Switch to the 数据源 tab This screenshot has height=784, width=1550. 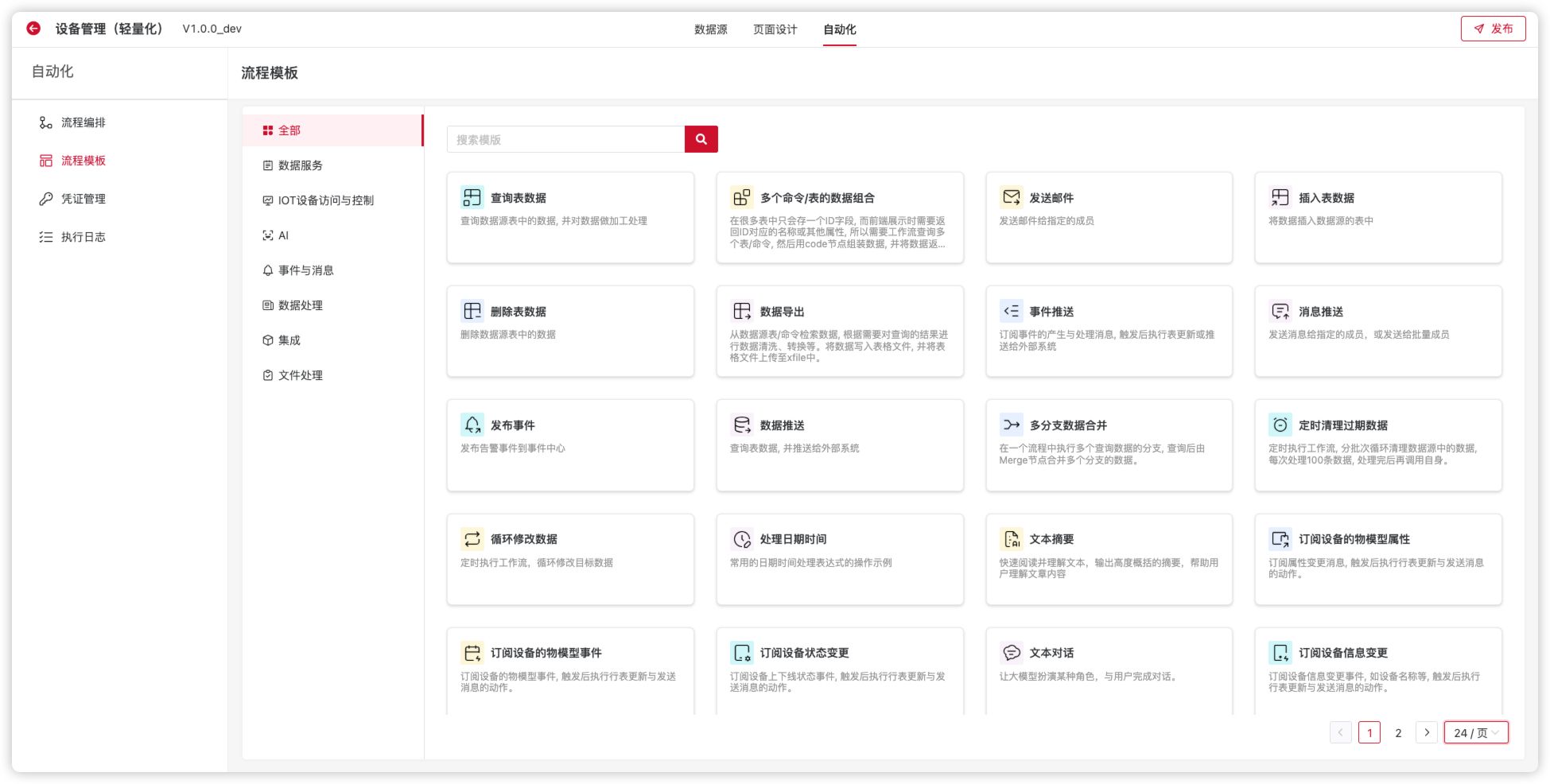(710, 29)
